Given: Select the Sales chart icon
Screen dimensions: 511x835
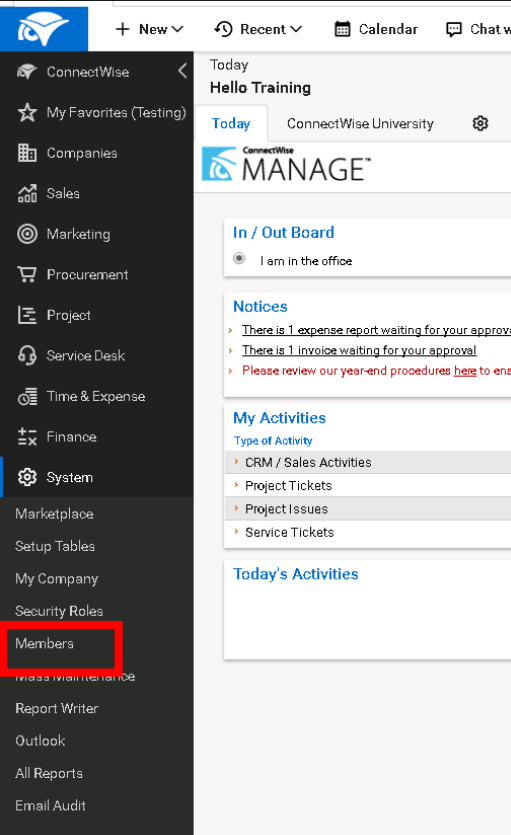Looking at the screenshot, I should (x=27, y=193).
